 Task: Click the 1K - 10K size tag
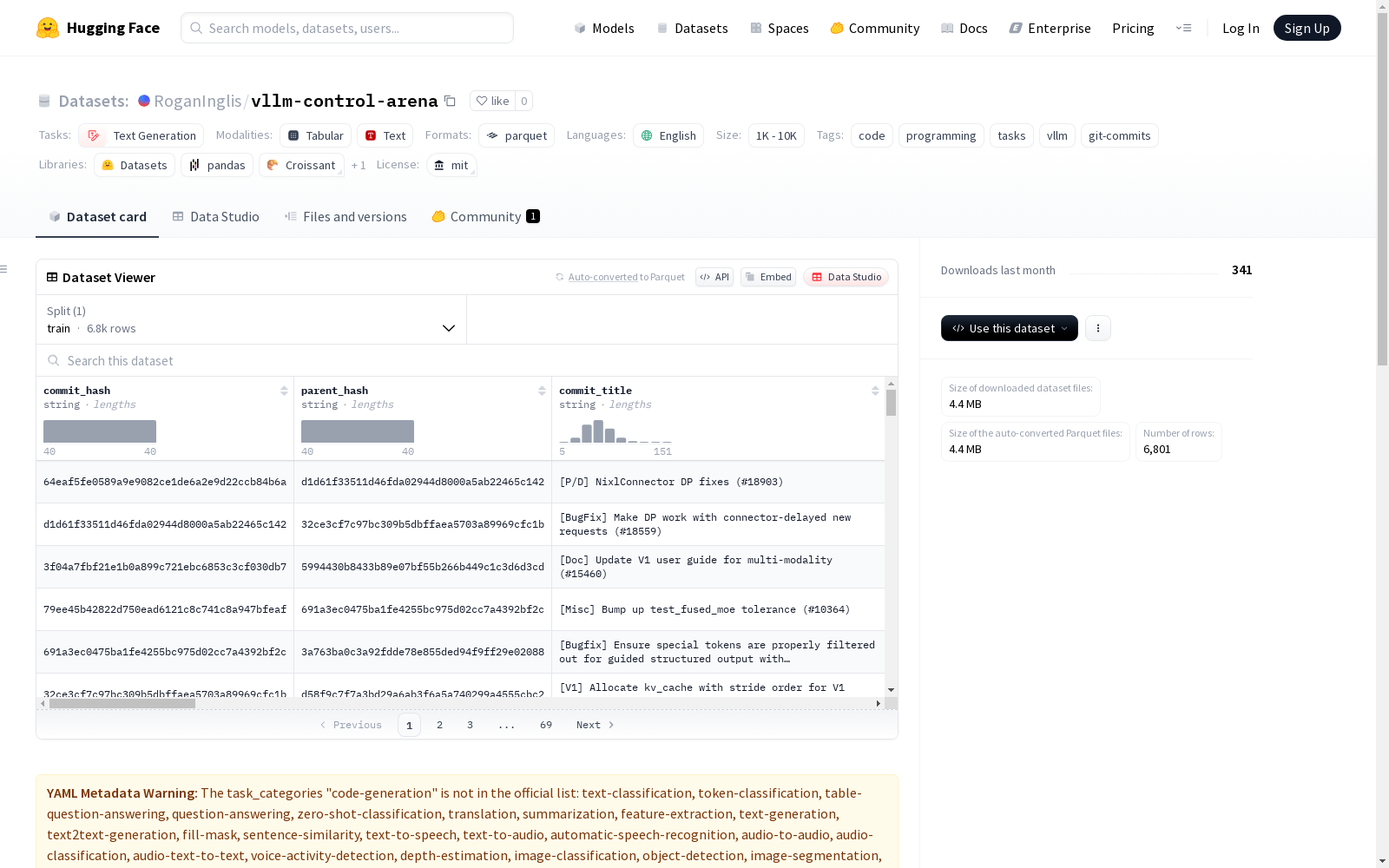(776, 135)
